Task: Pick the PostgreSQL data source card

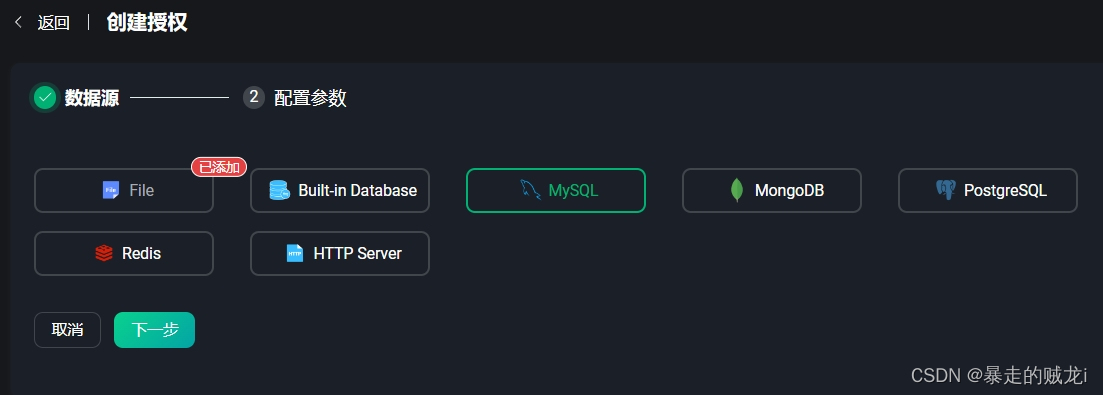Action: point(988,190)
